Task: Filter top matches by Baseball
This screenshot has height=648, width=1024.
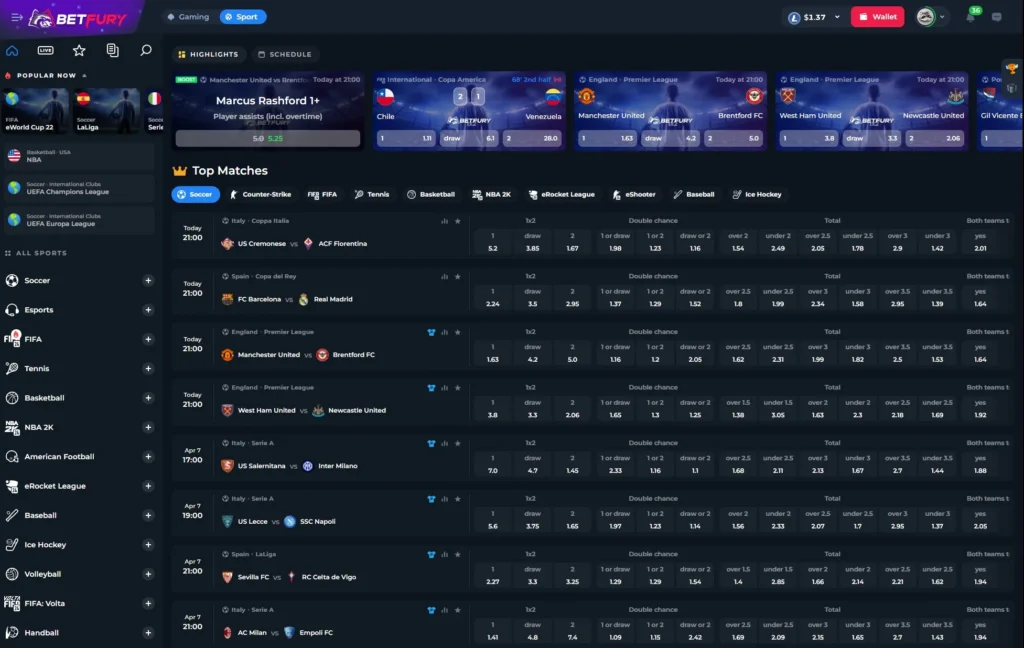Action: pos(694,195)
